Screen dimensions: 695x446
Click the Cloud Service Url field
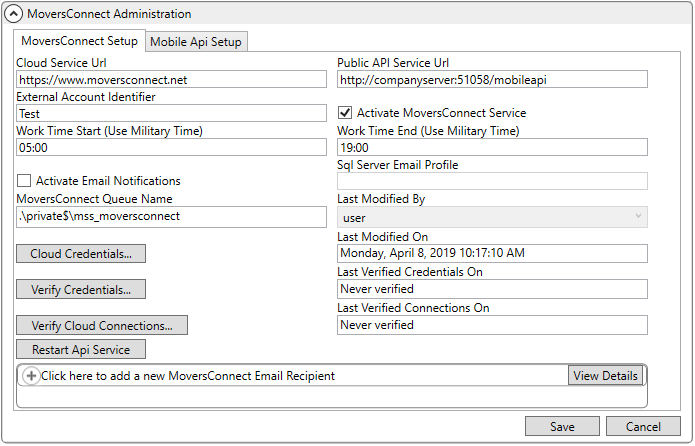tap(171, 79)
